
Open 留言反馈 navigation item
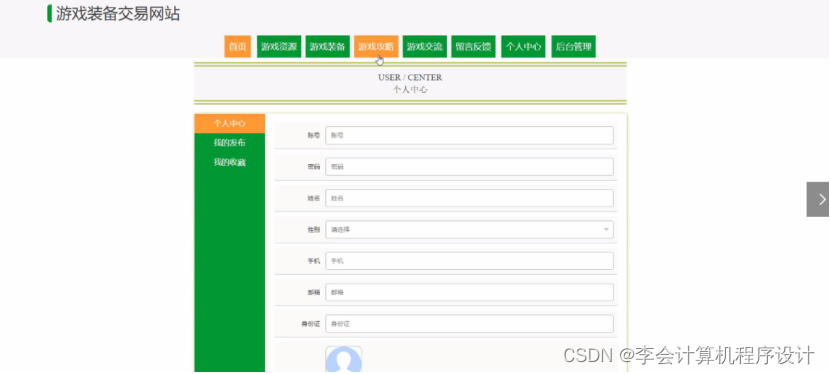(x=473, y=47)
